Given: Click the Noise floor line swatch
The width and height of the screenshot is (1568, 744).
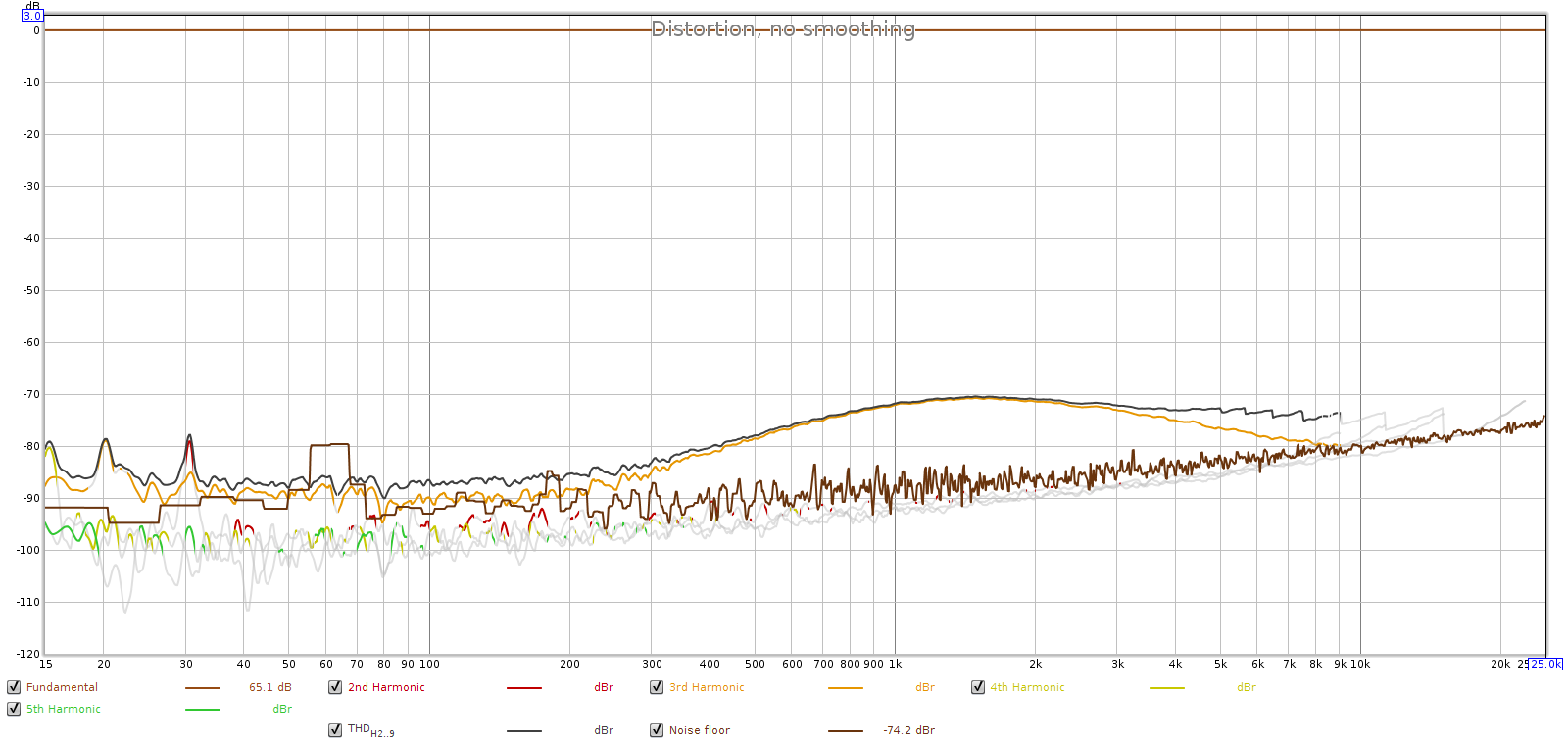Looking at the screenshot, I should pyautogui.click(x=846, y=731).
